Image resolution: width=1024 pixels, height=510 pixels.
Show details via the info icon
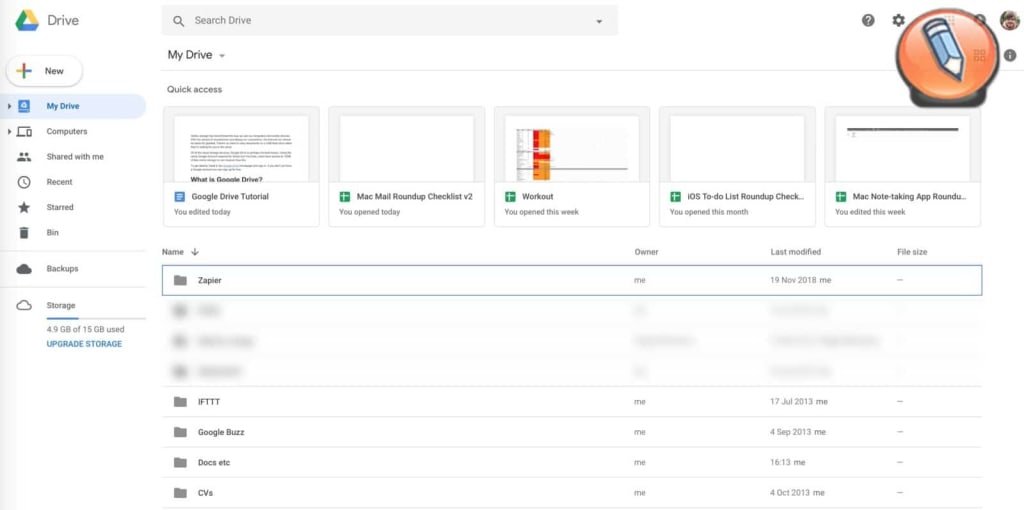[x=1010, y=56]
